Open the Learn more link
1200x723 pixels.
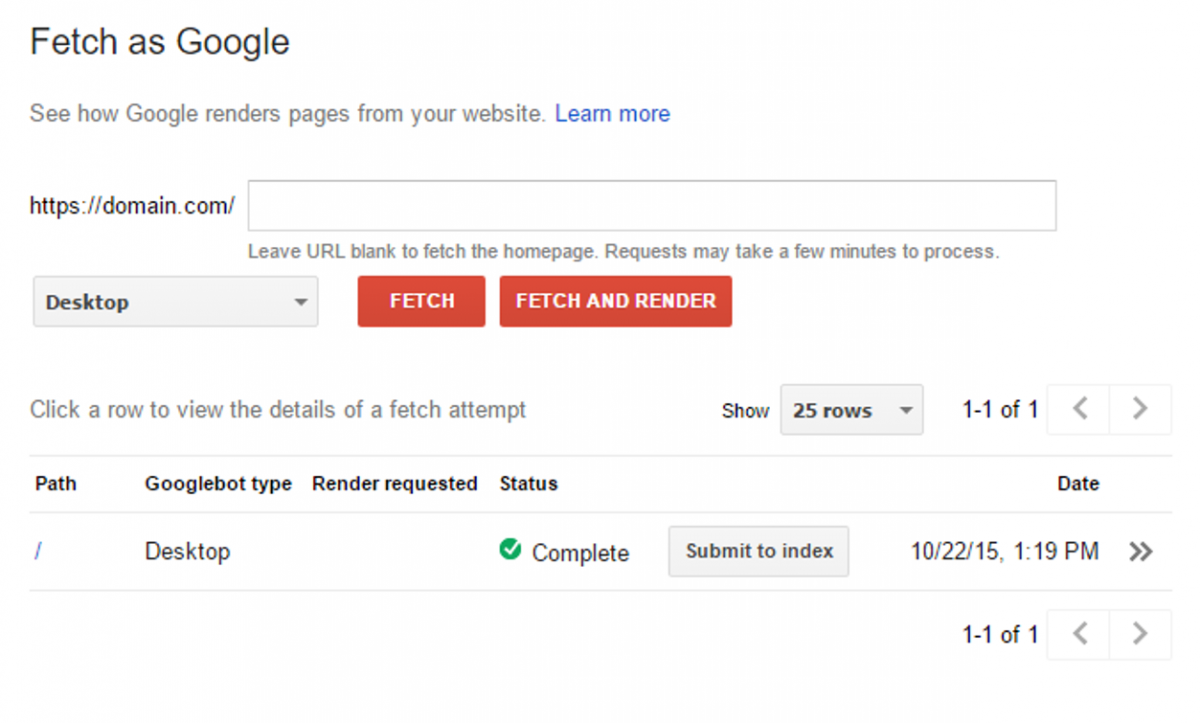click(x=612, y=113)
